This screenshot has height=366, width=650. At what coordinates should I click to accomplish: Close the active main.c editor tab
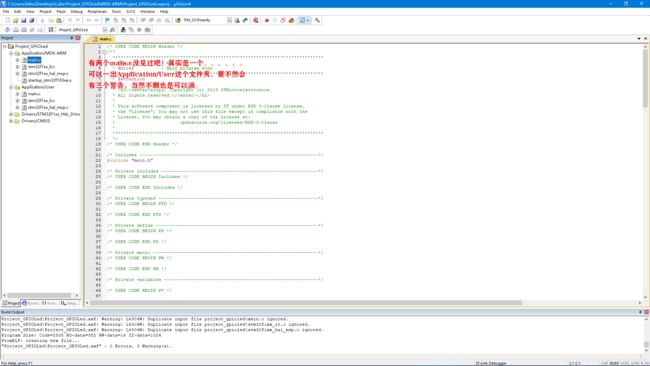(645, 38)
